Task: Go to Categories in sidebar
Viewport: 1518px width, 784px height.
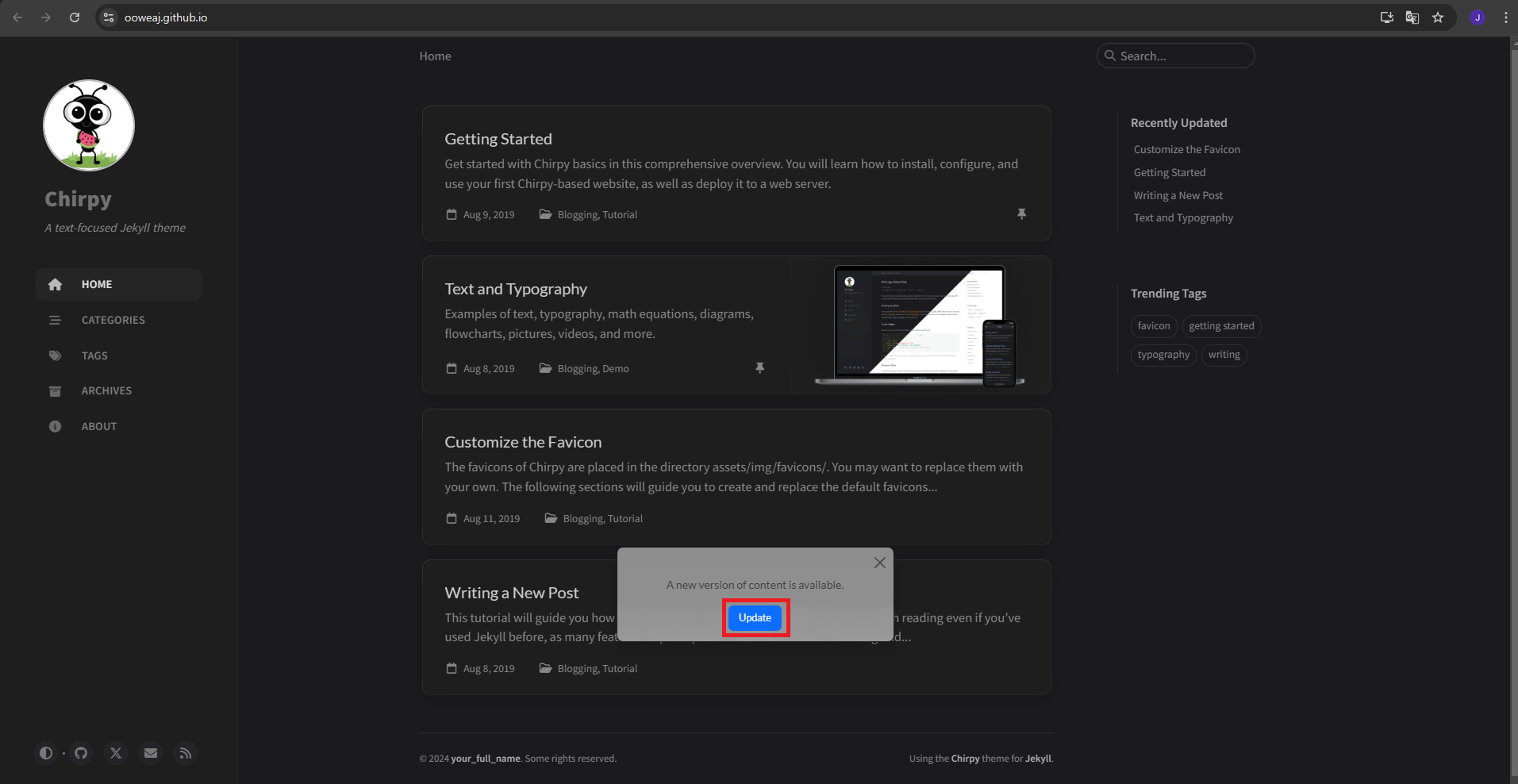Action: 113,320
